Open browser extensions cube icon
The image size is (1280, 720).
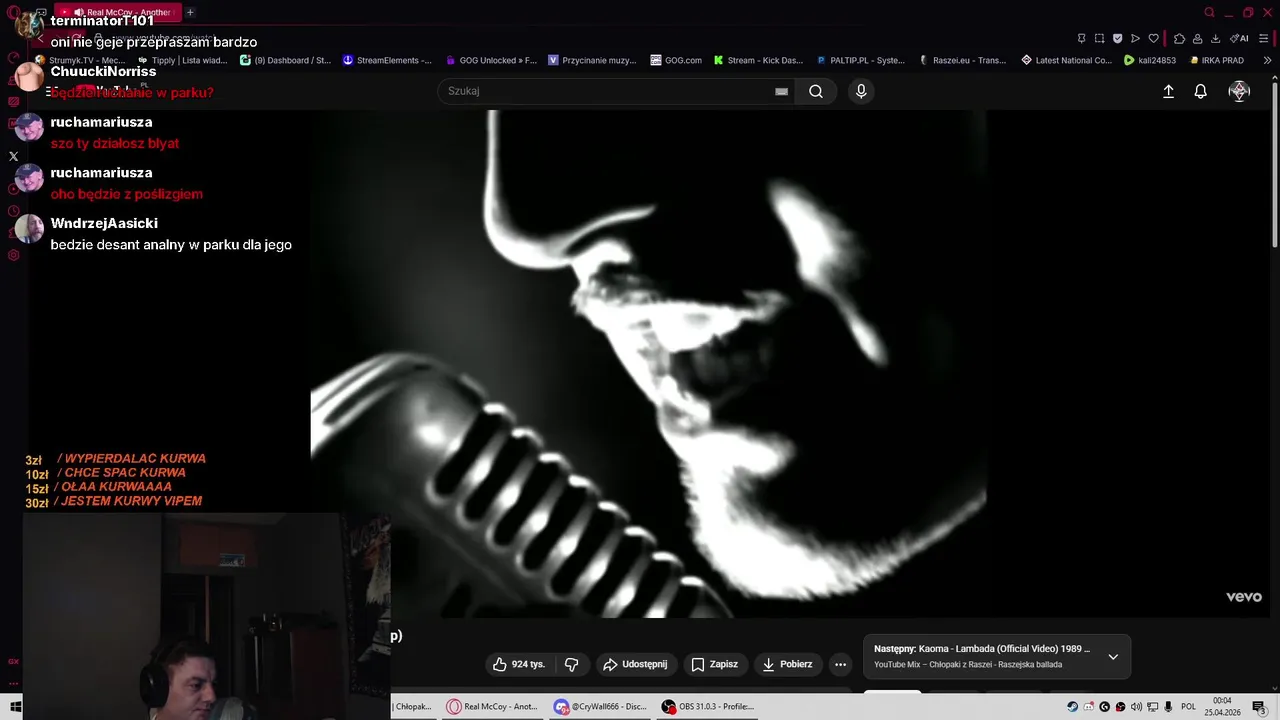[1179, 39]
